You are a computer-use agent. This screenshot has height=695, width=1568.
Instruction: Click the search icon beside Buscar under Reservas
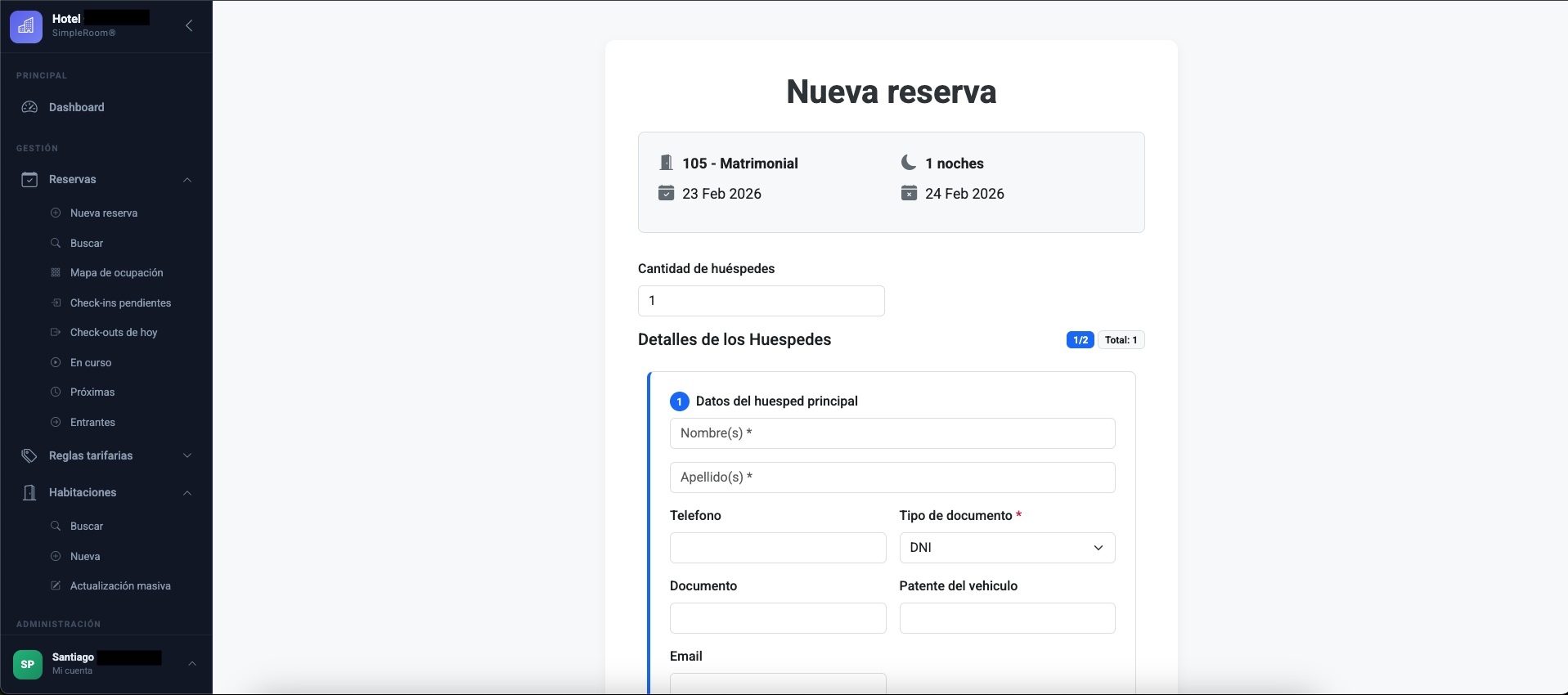[x=56, y=243]
